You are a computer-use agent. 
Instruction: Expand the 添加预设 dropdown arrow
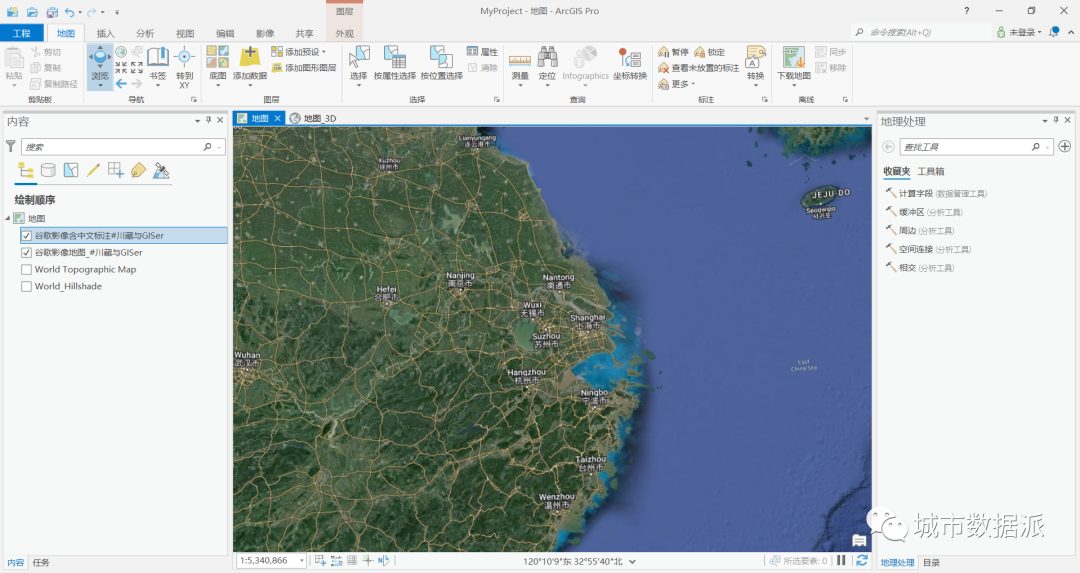point(324,52)
